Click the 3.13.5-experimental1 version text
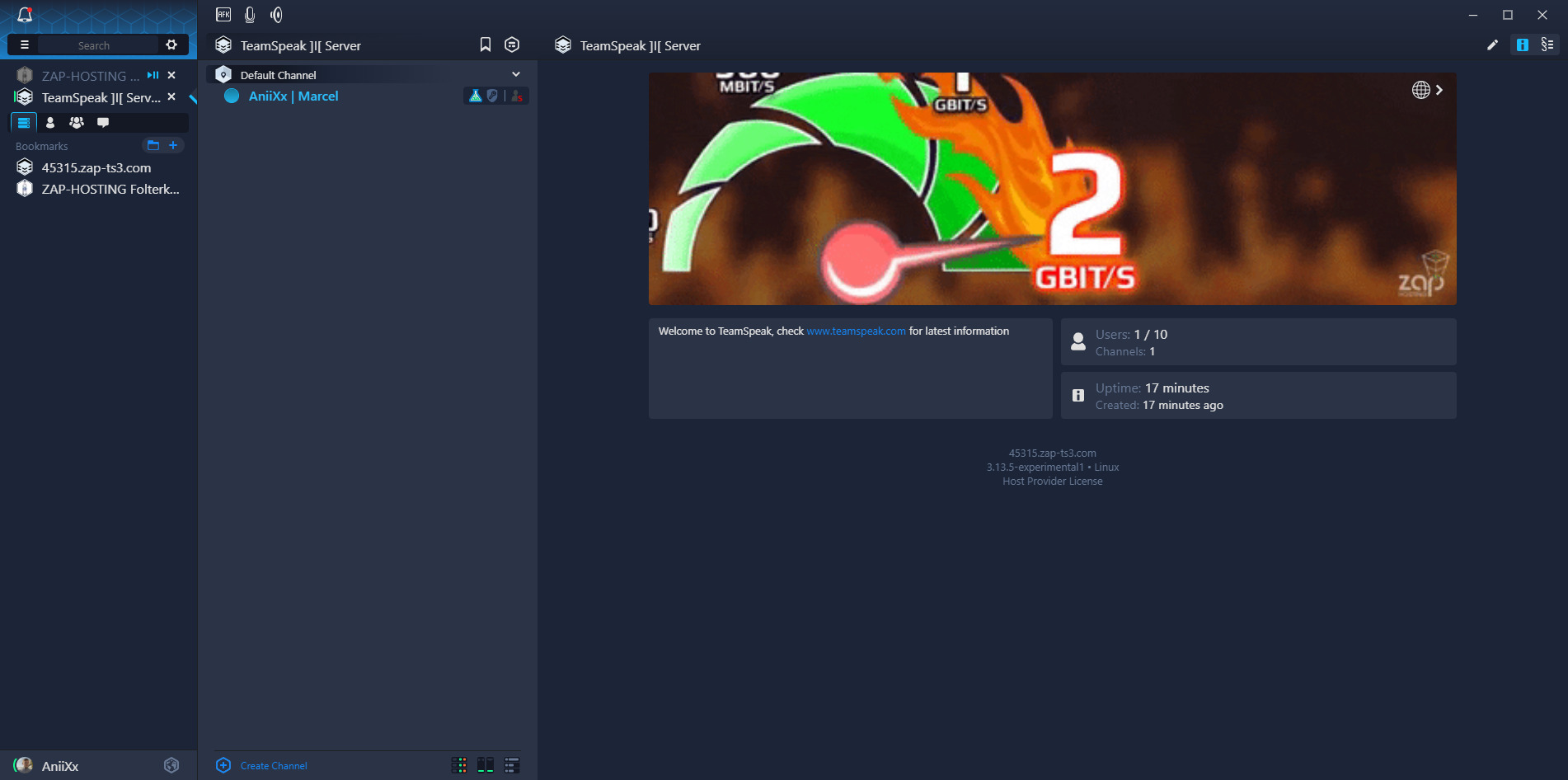1568x780 pixels. pos(1035,467)
